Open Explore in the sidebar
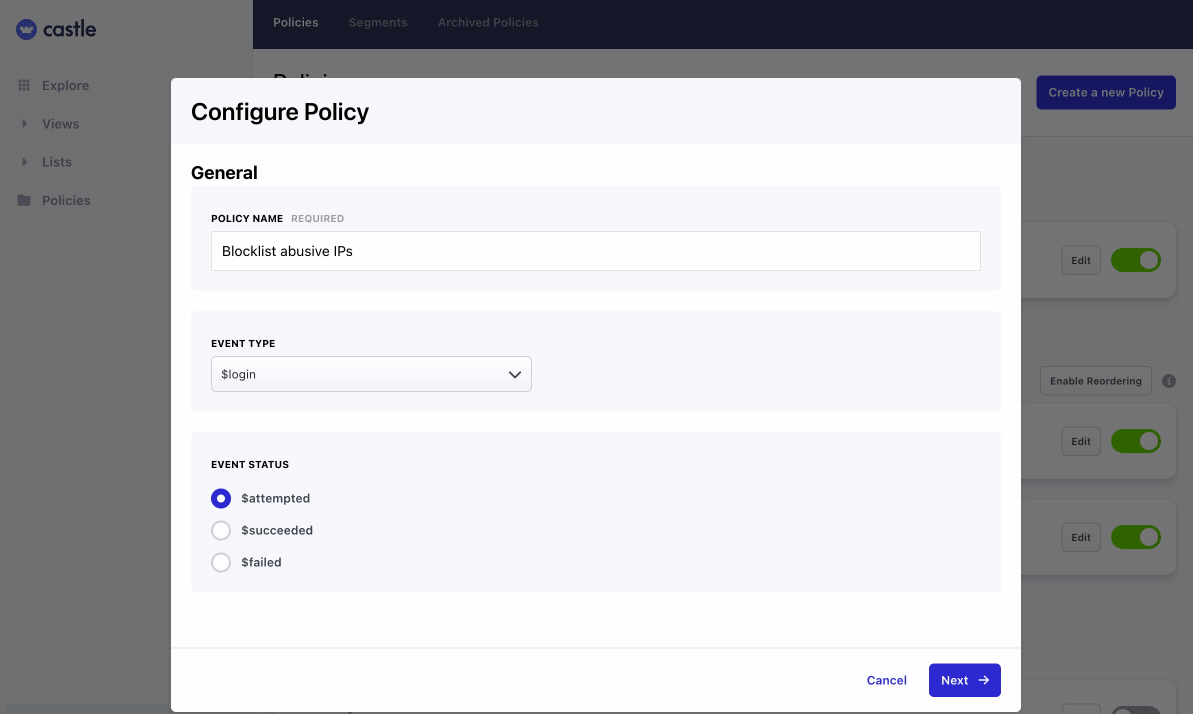Viewport: 1193px width, 714px height. click(65, 85)
